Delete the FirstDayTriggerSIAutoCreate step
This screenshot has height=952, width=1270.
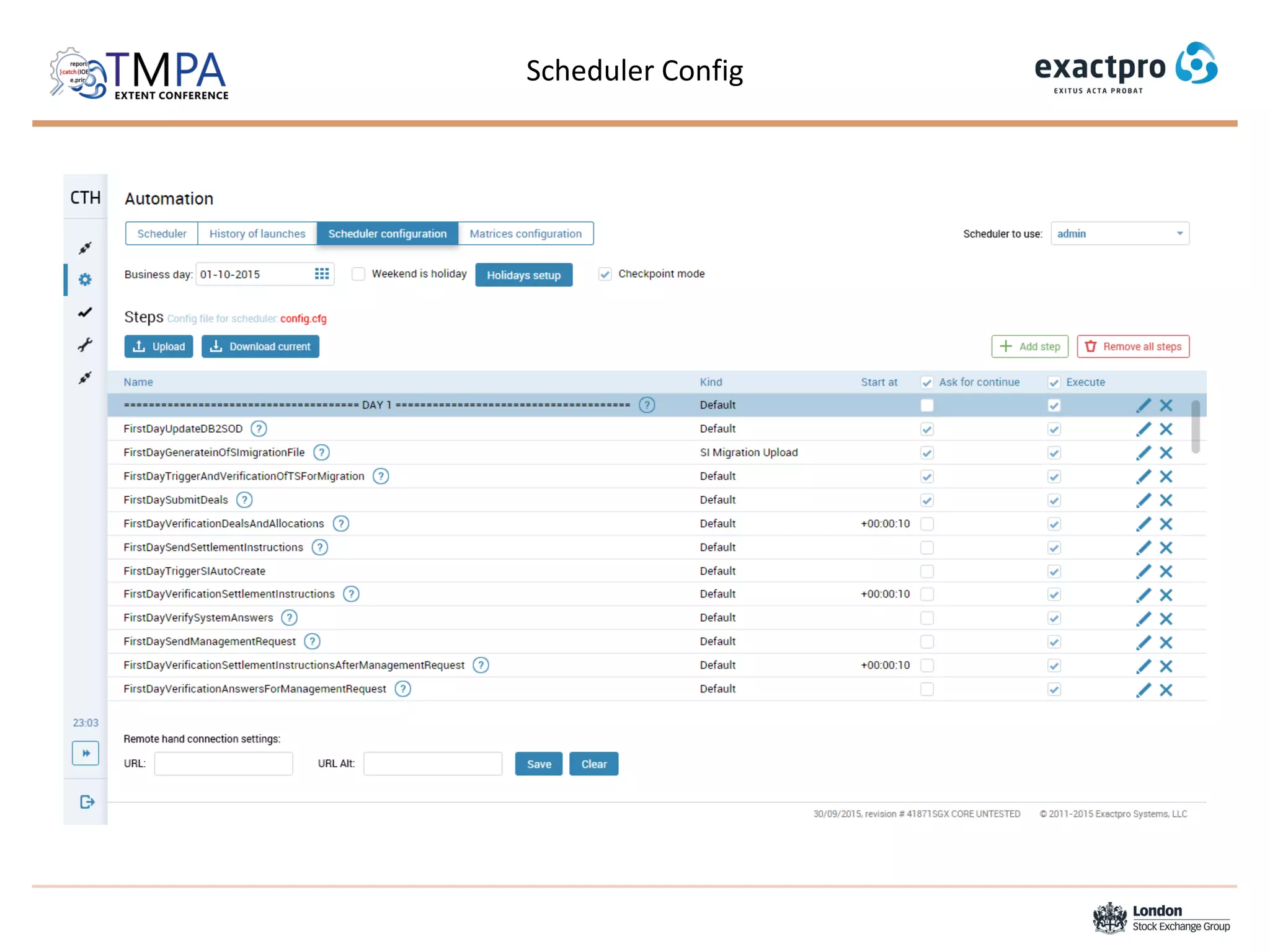(1166, 571)
